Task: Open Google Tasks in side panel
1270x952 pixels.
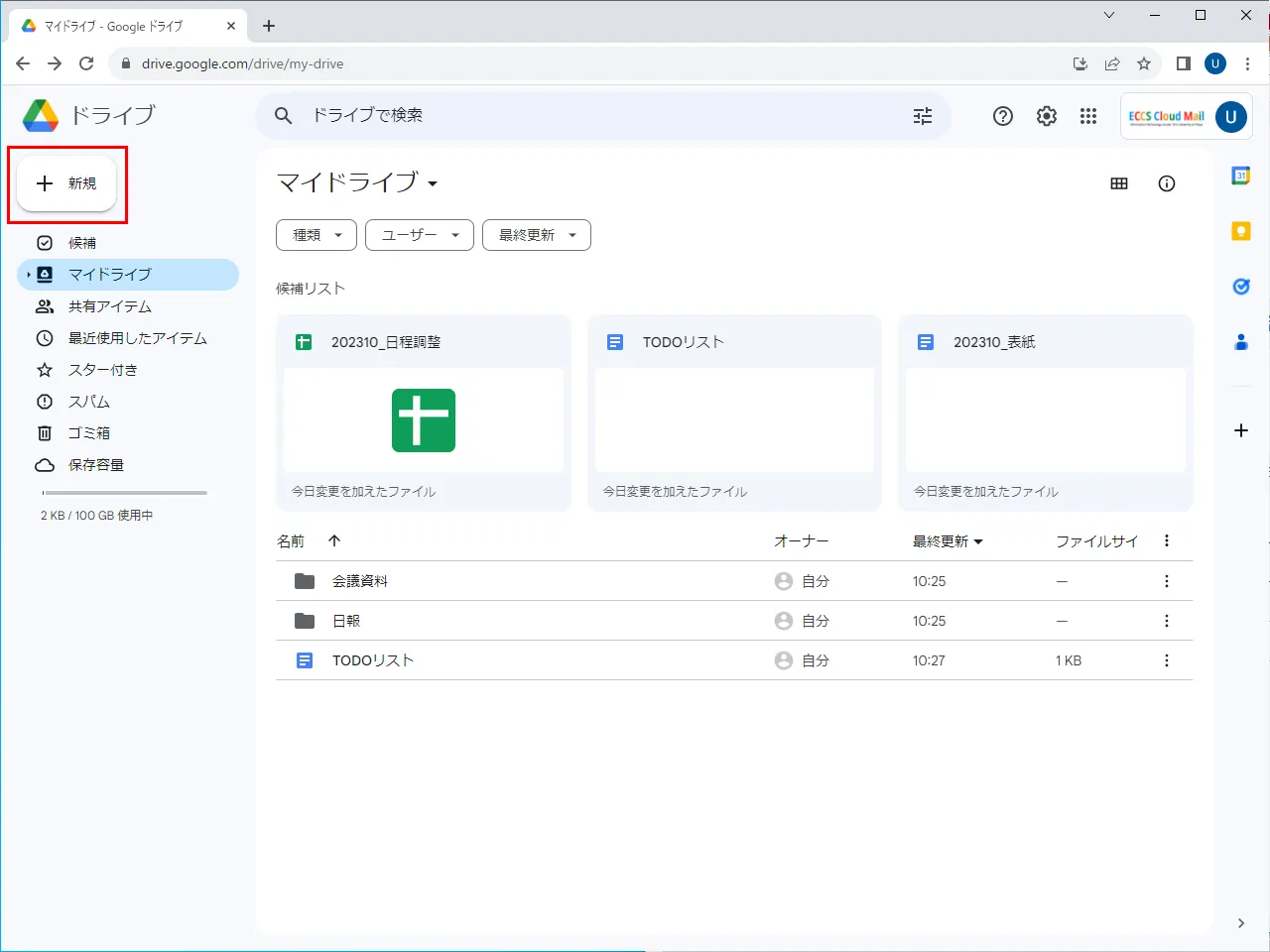Action: coord(1240,287)
